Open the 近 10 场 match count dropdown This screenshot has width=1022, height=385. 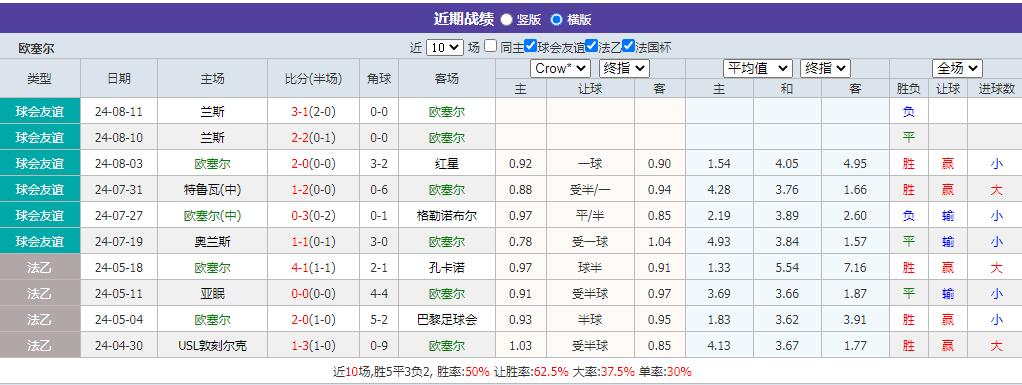(x=445, y=47)
